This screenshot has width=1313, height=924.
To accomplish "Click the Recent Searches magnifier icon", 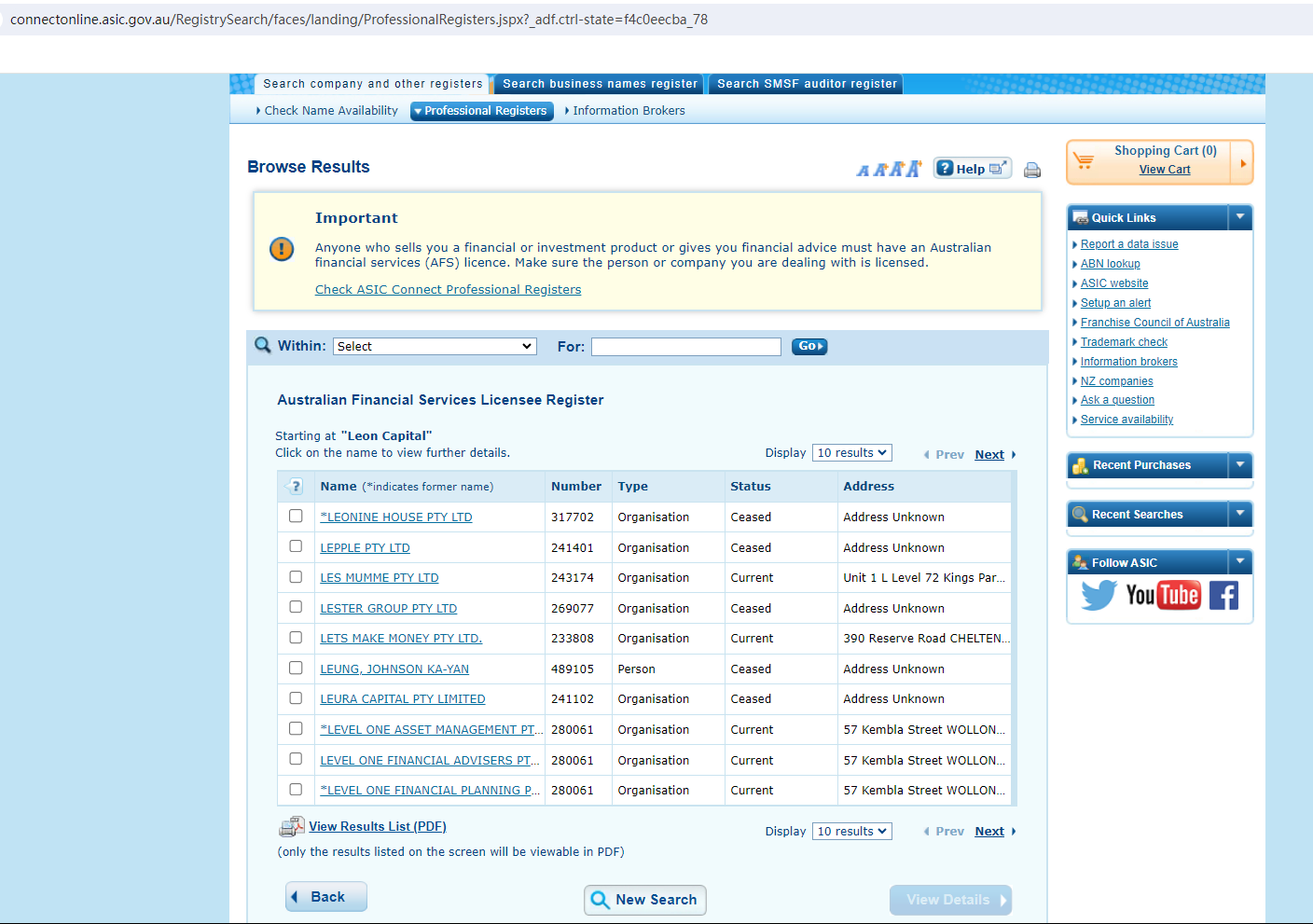I will [x=1080, y=515].
